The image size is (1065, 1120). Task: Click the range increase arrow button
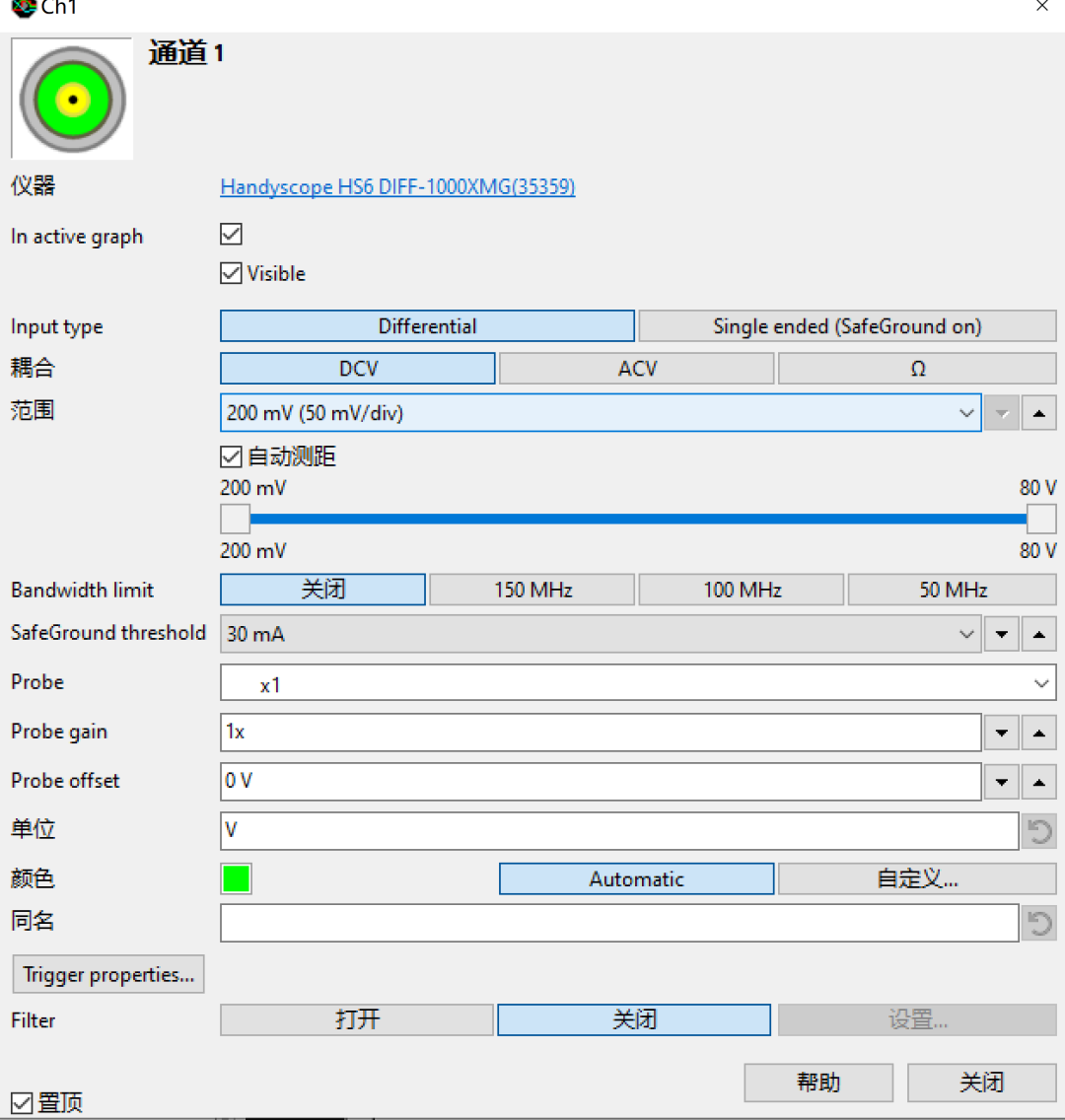[1039, 413]
